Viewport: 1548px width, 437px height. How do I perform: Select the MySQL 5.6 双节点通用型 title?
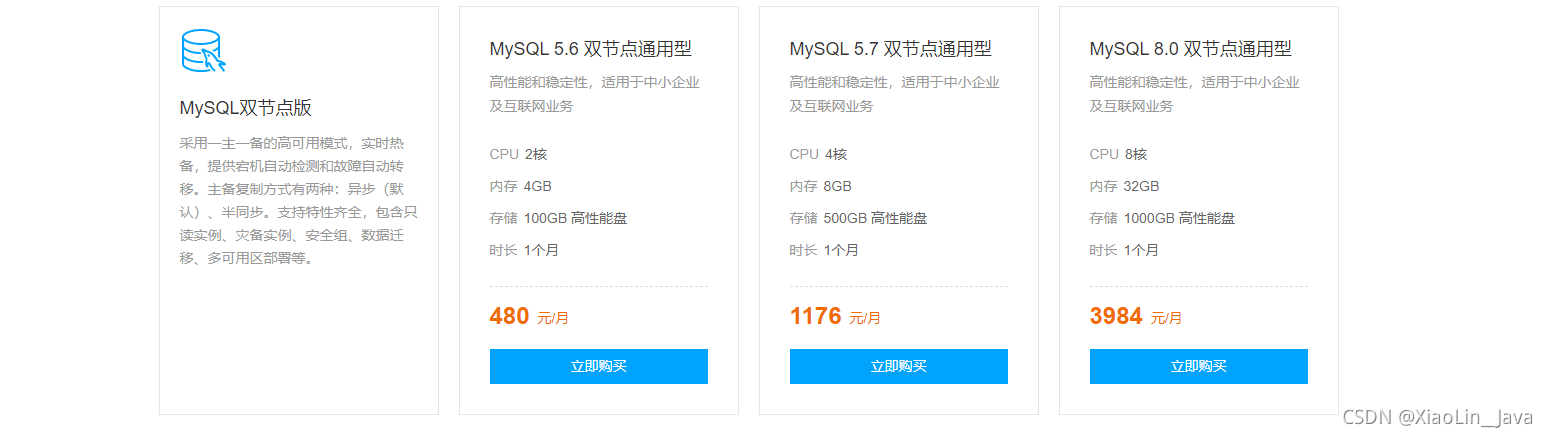tap(591, 49)
